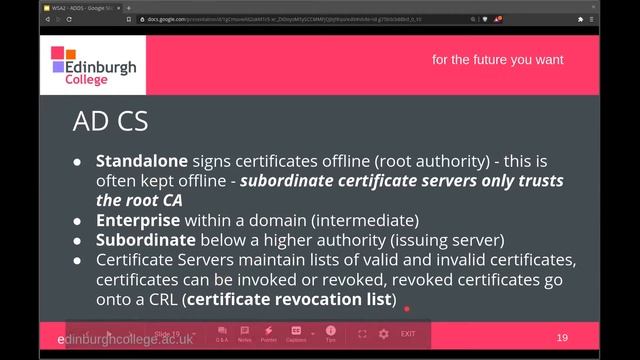Open the Captions options dropdown arrow
This screenshot has height=360, width=640.
[x=313, y=334]
